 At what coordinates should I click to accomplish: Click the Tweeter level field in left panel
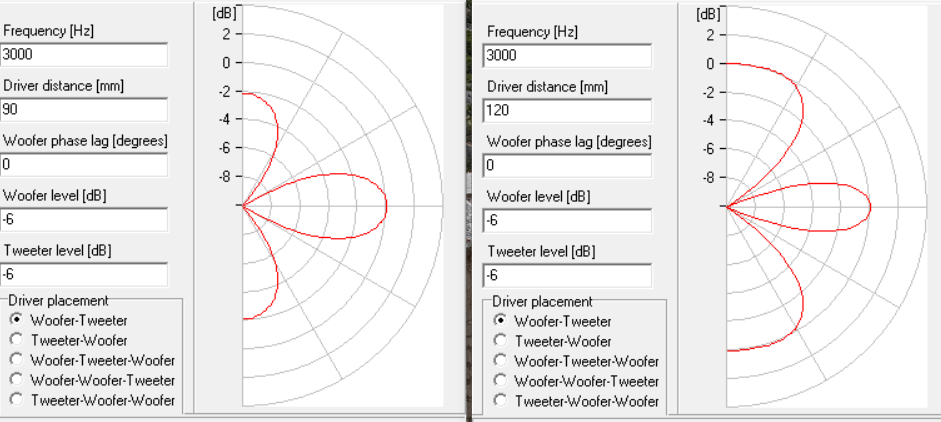pos(84,274)
